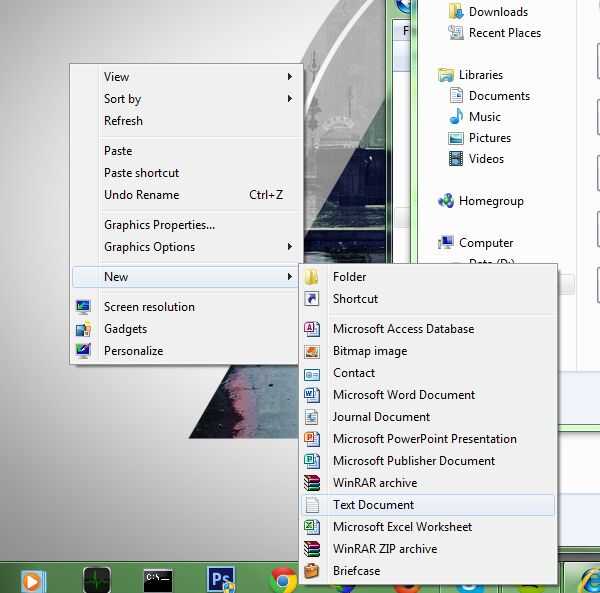Click the Briefcase icon
The image size is (600, 593).
[311, 571]
